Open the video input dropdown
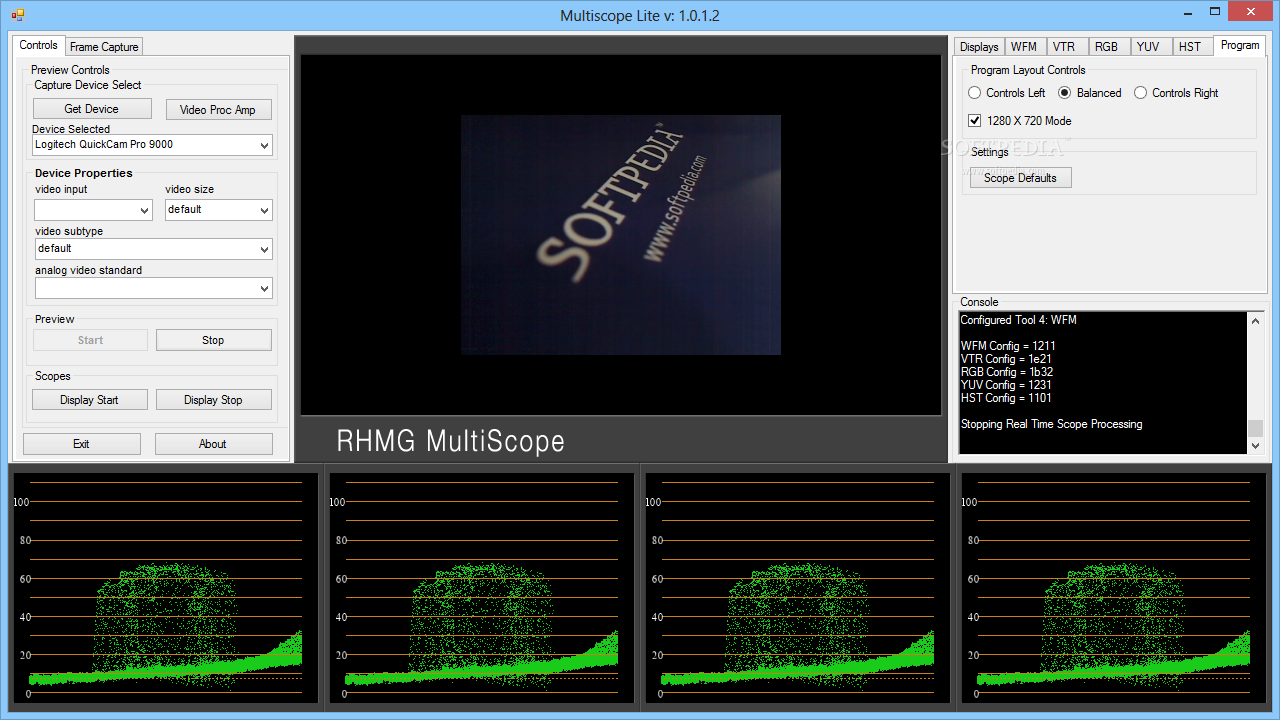Screen dimensions: 1280x720 pos(92,210)
